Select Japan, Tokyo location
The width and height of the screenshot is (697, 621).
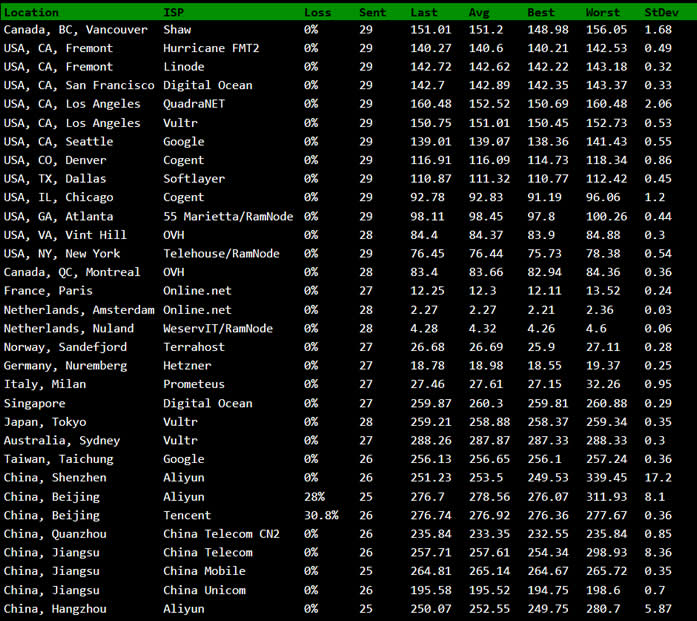(45, 422)
